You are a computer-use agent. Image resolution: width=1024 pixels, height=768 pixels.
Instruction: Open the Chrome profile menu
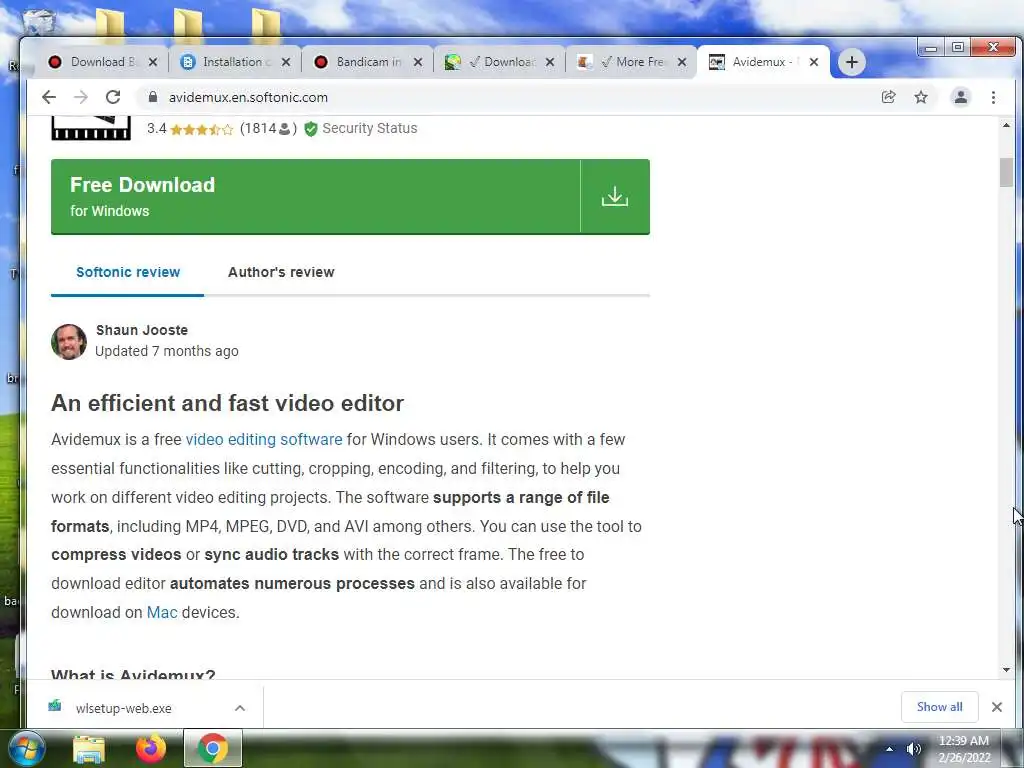961,97
